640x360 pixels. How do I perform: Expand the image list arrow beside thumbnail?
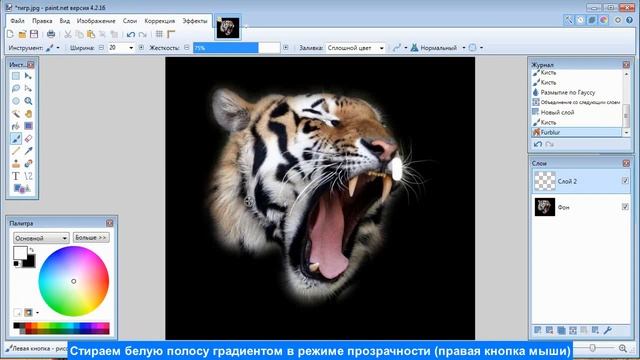point(246,27)
